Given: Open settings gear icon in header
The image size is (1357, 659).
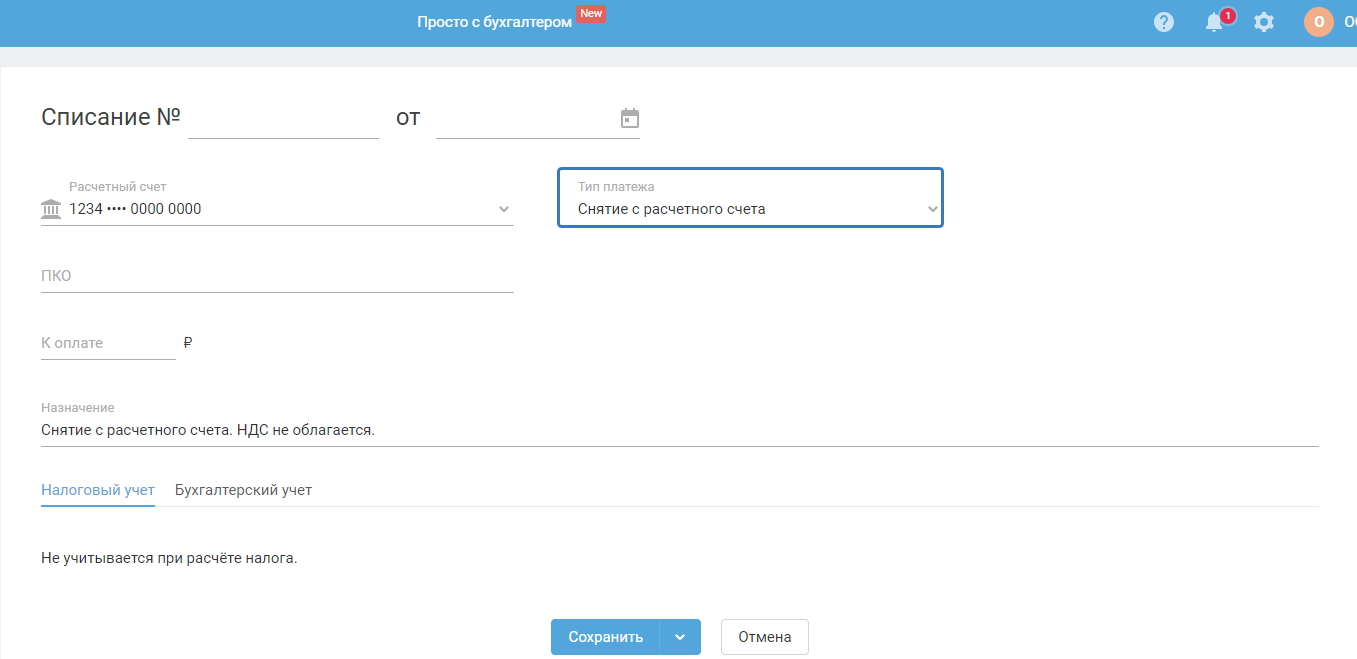Looking at the screenshot, I should (1264, 22).
